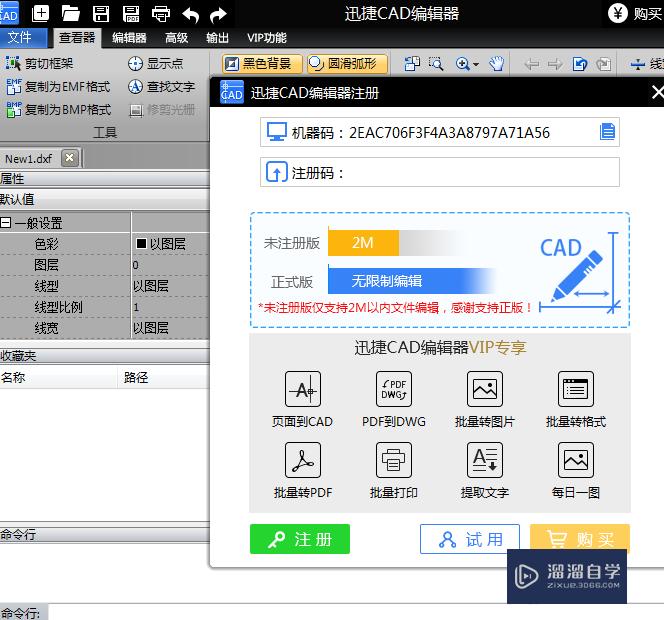Print the drawing via printer icon

point(161,14)
